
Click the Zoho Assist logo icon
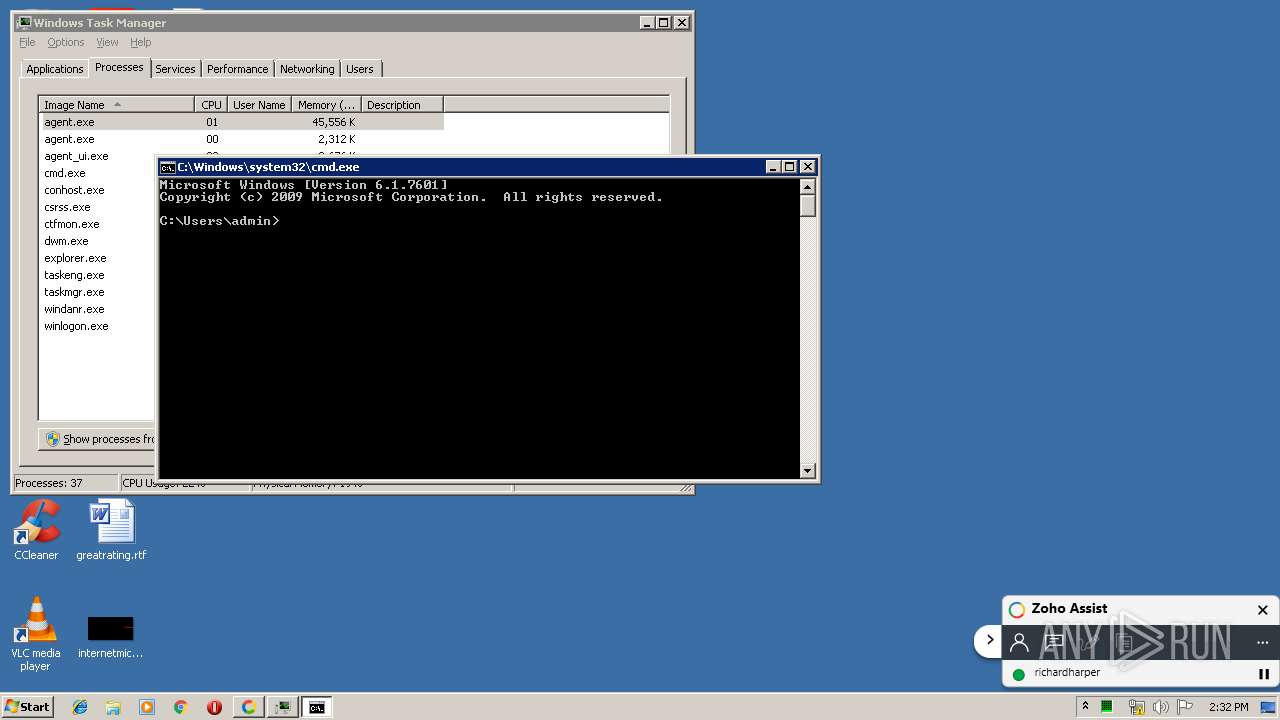pyautogui.click(x=1017, y=610)
